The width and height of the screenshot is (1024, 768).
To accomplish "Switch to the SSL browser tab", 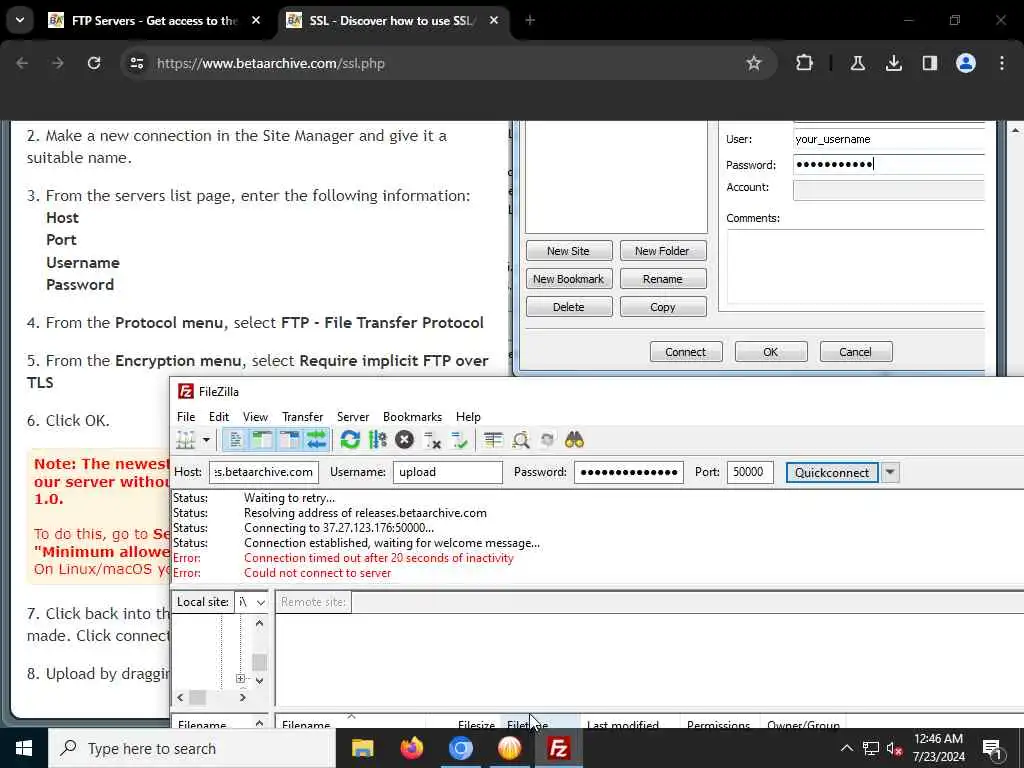I will [391, 20].
